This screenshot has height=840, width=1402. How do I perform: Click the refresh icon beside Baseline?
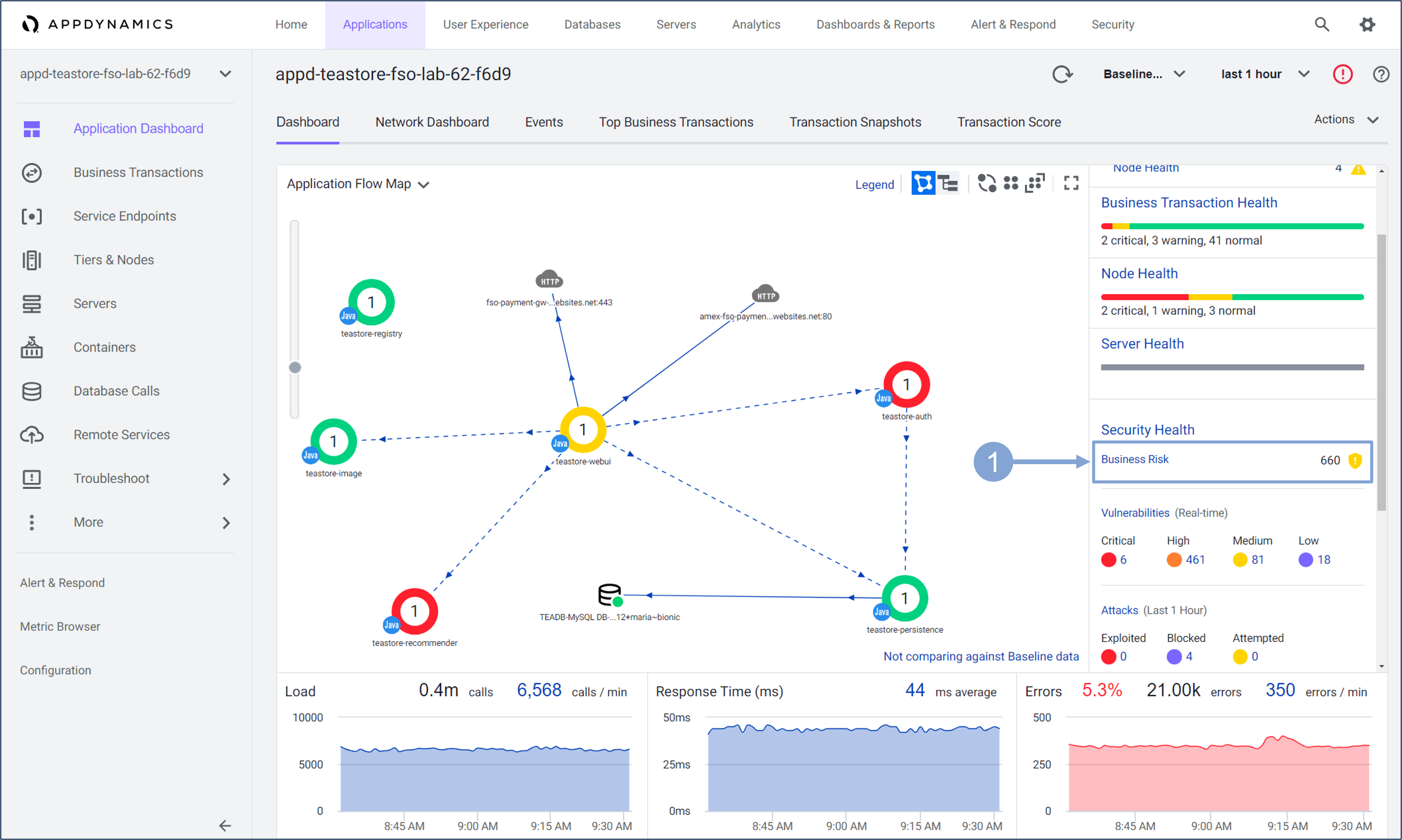(x=1062, y=74)
